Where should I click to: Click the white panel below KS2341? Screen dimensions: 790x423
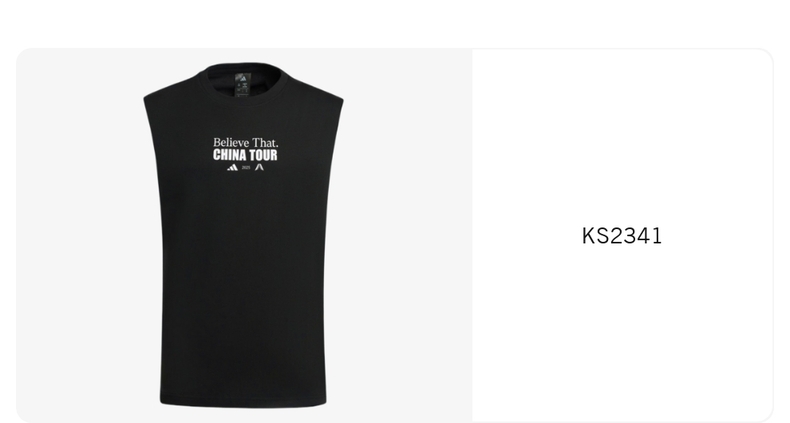pyautogui.click(x=622, y=332)
